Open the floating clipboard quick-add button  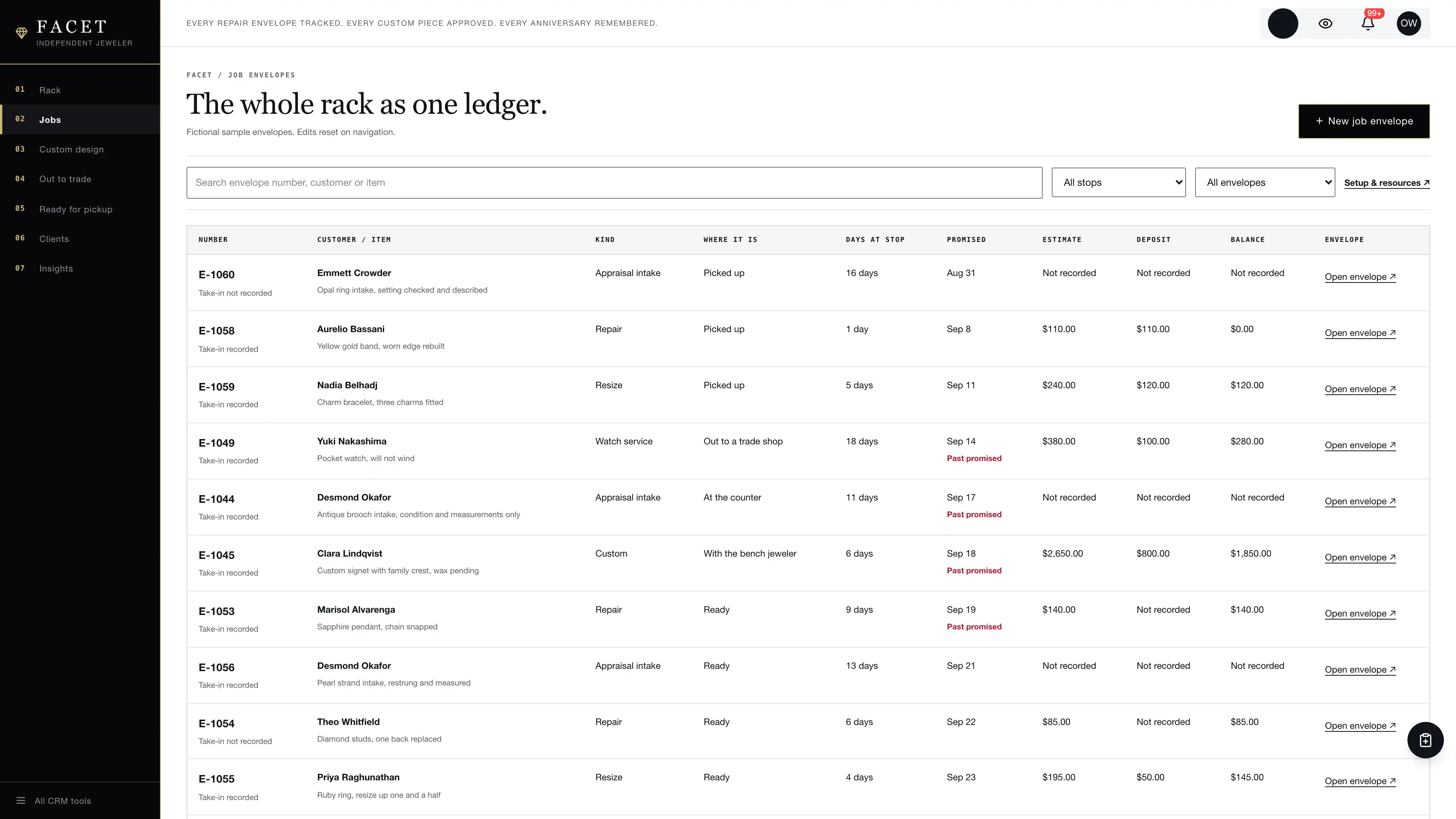1426,740
